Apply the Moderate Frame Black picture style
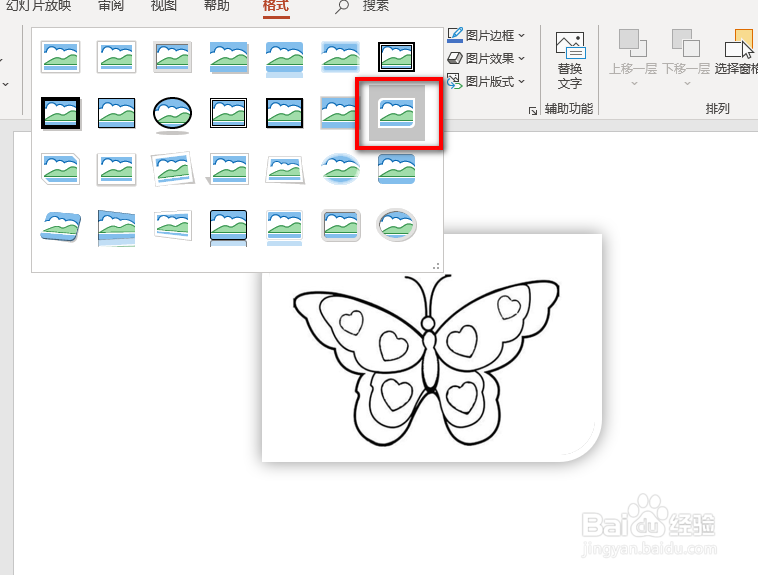Screen dimensions: 758x575 tap(285, 113)
